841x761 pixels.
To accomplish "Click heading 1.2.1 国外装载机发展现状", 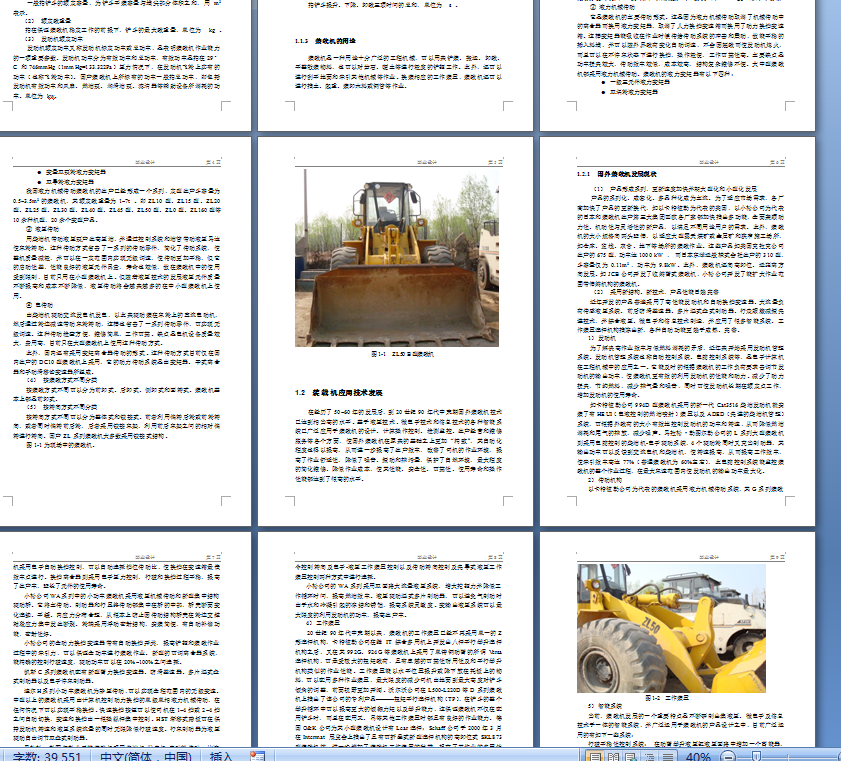I will pos(617,174).
